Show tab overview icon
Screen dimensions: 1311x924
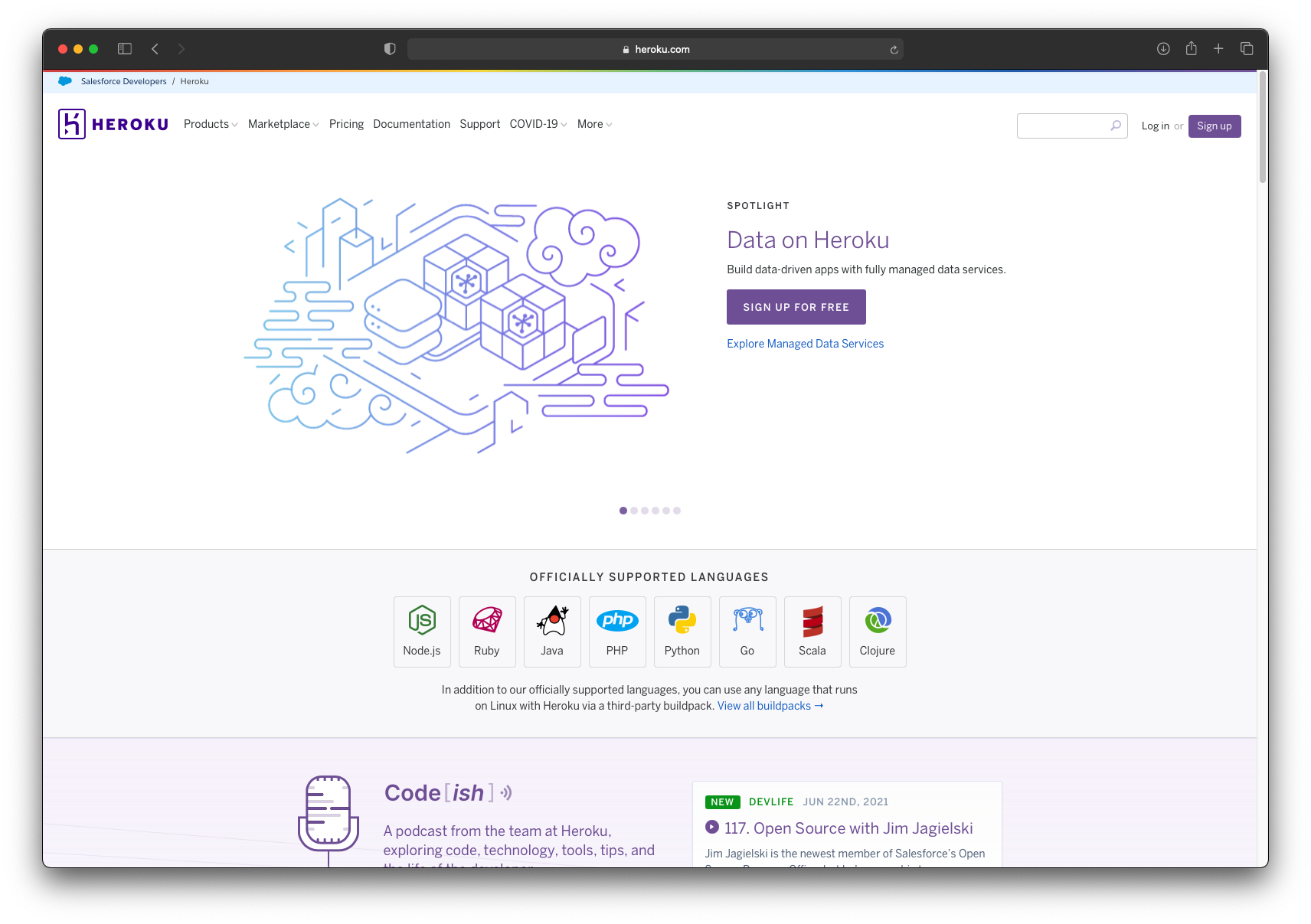point(1247,49)
